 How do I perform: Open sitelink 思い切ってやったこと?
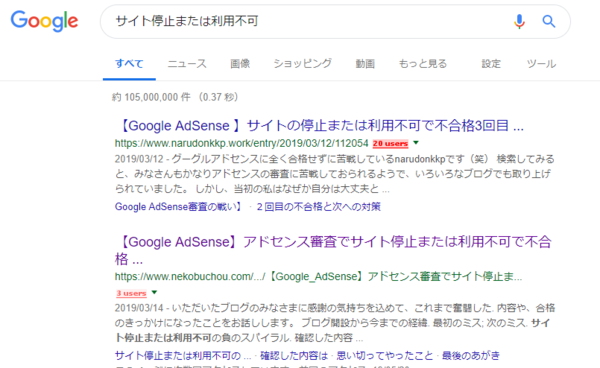(x=385, y=356)
